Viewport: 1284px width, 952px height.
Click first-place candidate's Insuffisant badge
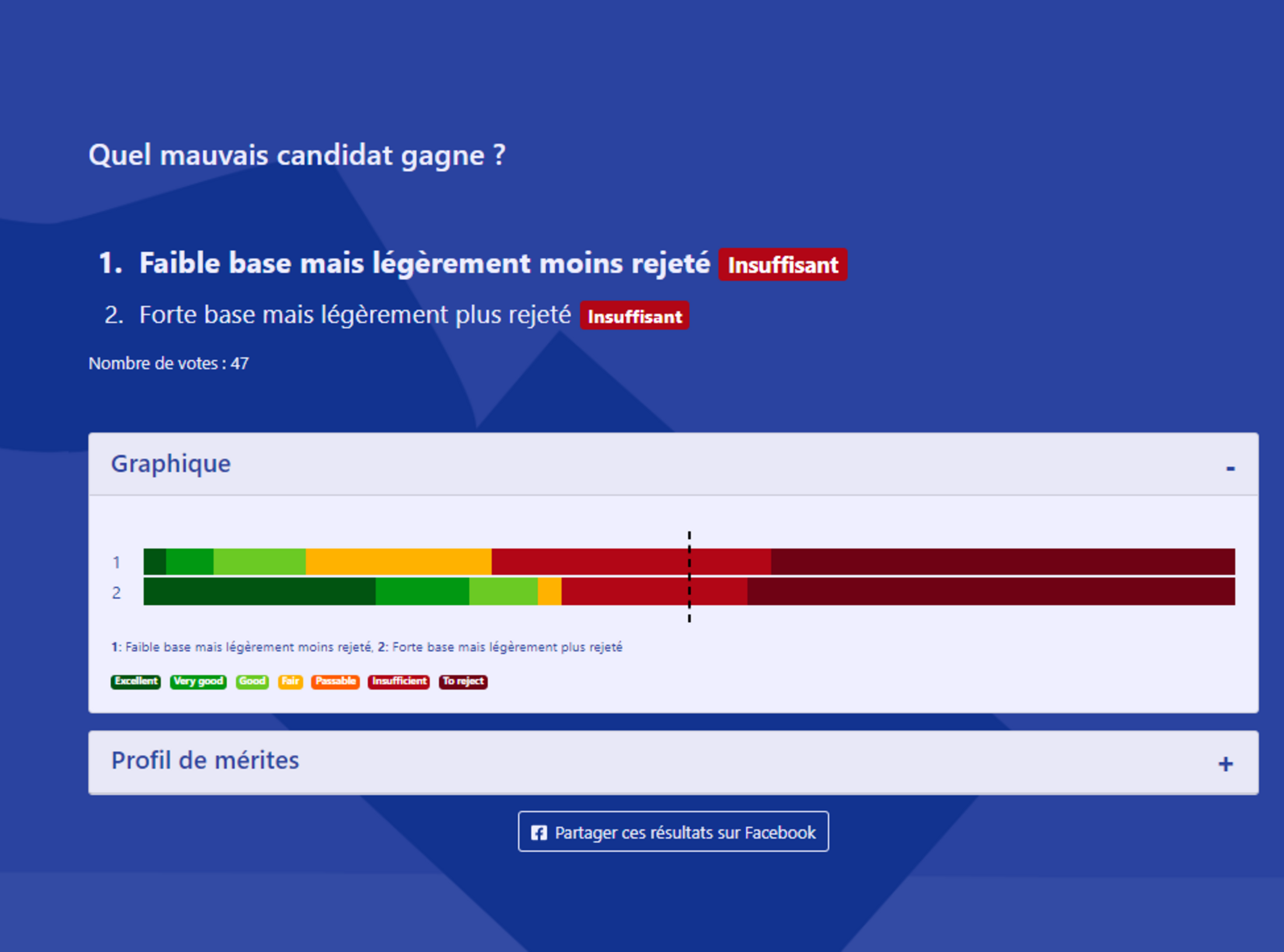pyautogui.click(x=783, y=265)
